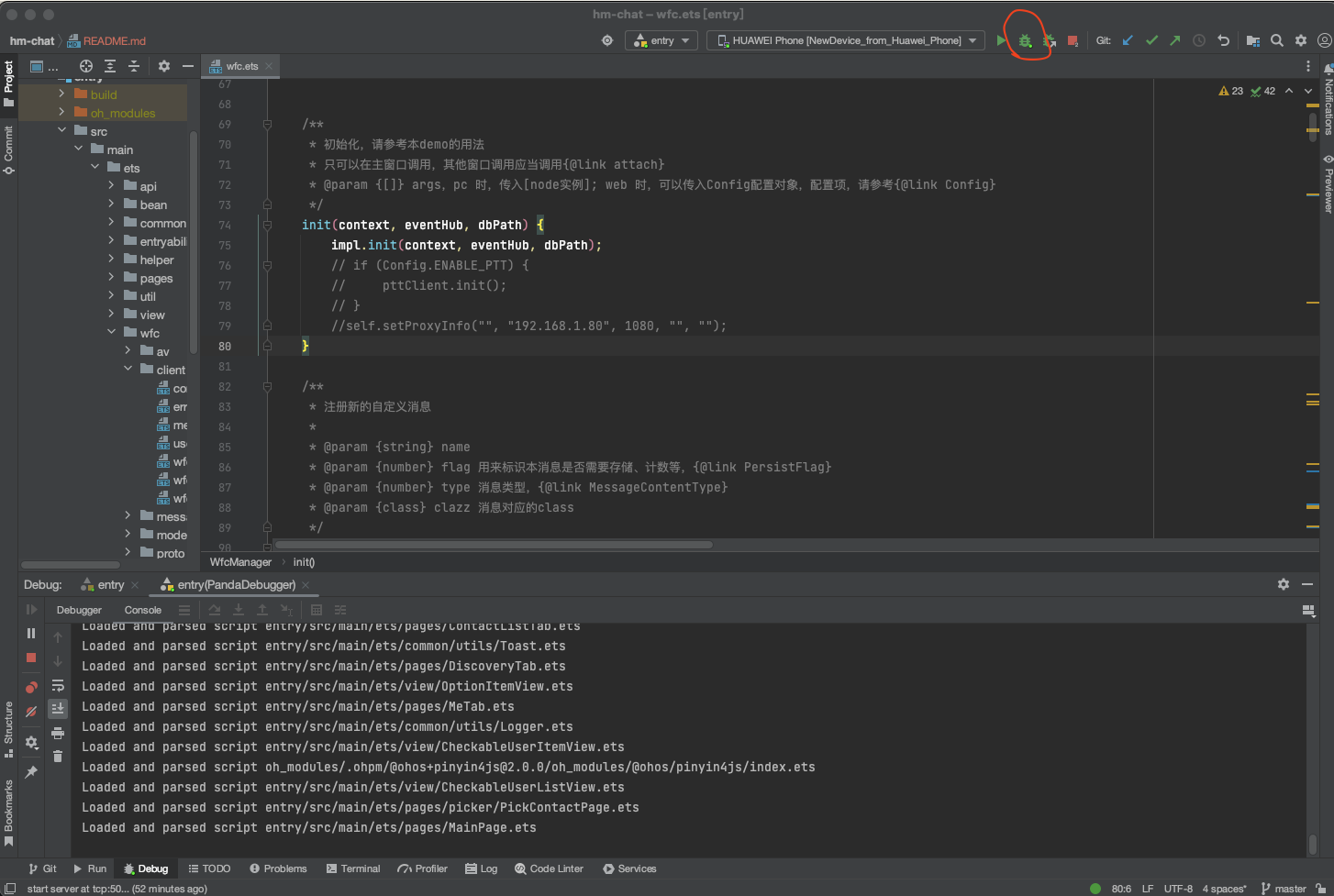Viewport: 1334px width, 896px height.
Task: Click Attach Debugger to Process icon
Action: pyautogui.click(x=1049, y=40)
